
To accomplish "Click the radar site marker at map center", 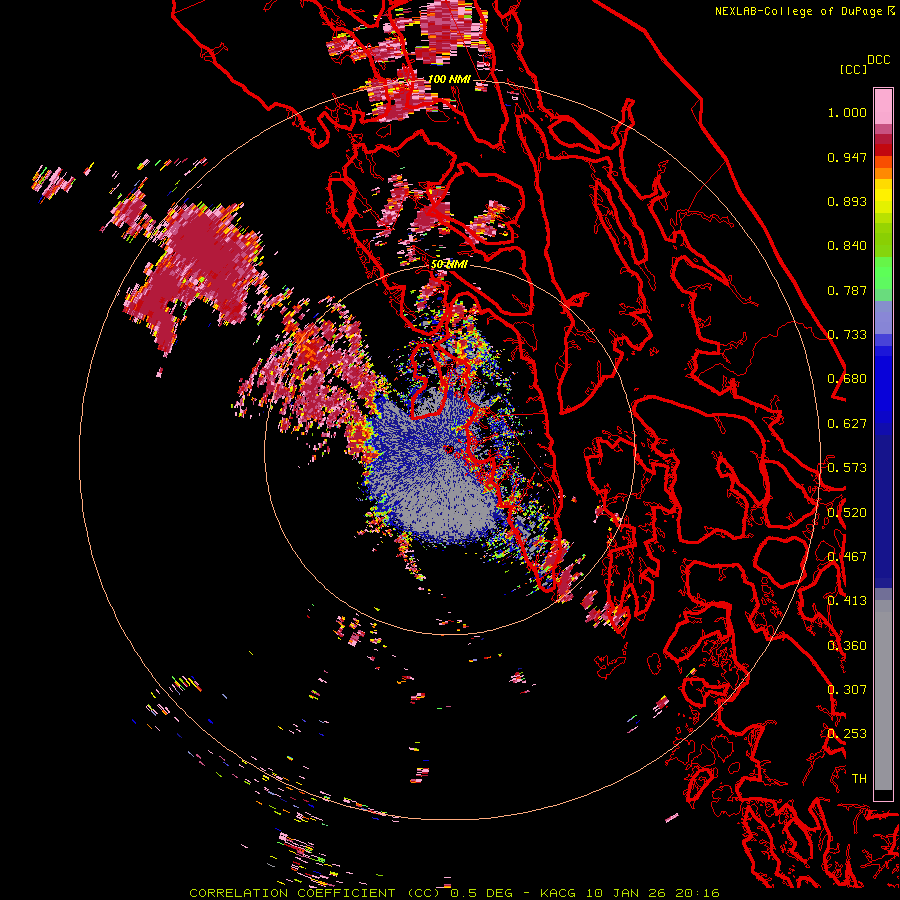I will click(449, 449).
